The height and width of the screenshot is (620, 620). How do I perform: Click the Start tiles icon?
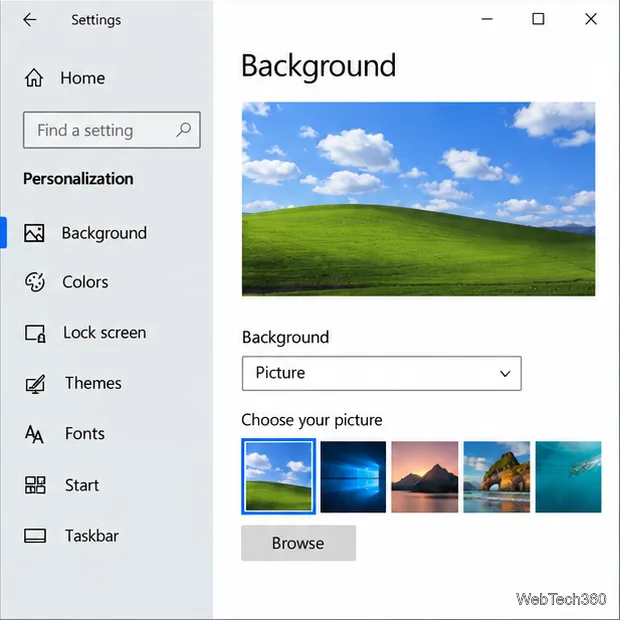[x=35, y=485]
